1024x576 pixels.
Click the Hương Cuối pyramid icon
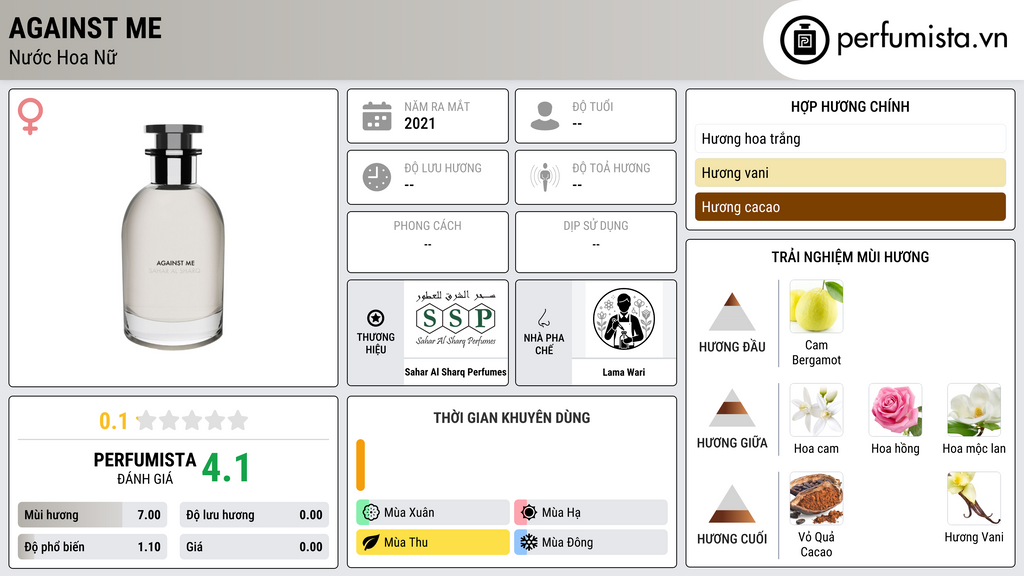point(732,504)
